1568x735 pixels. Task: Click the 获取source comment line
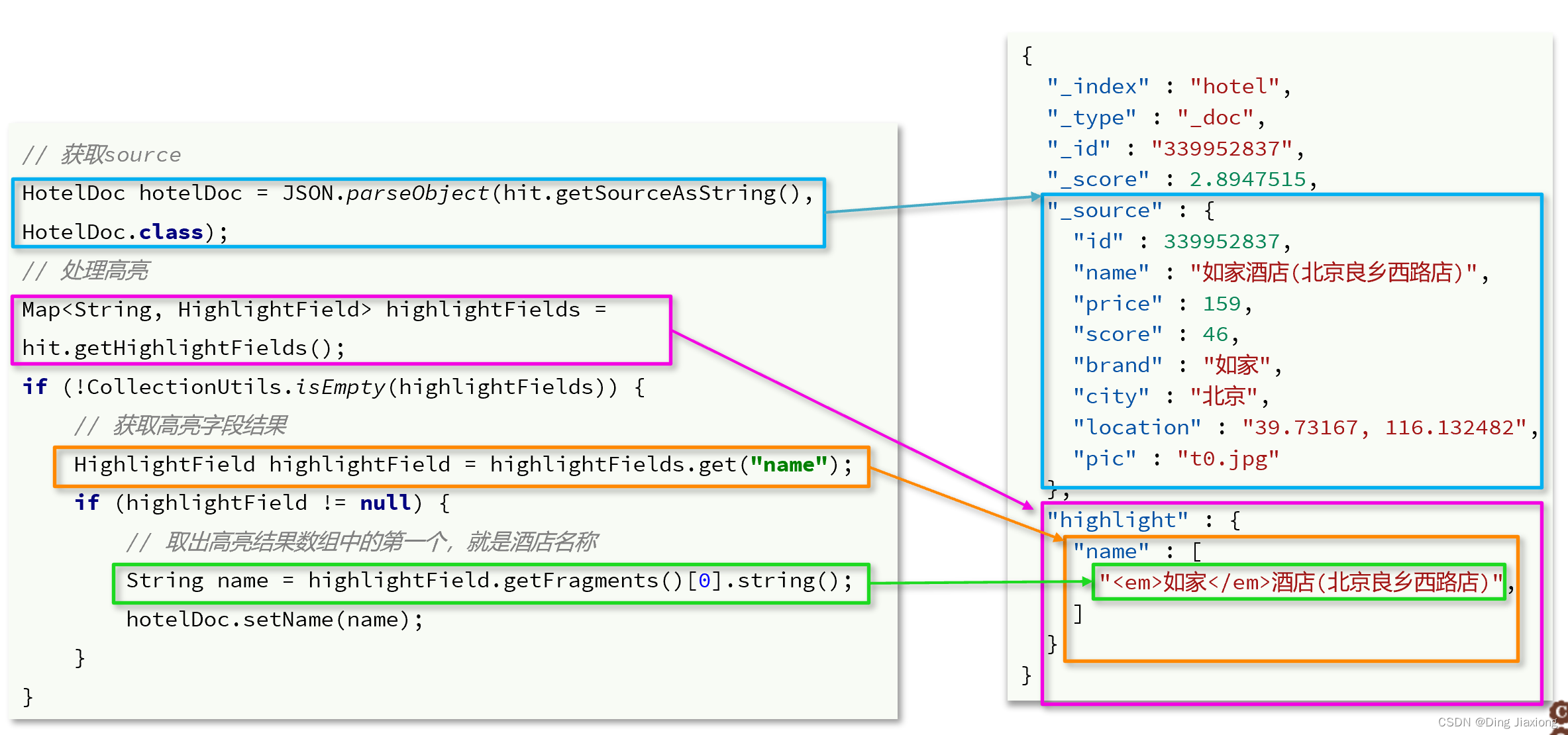coord(101,155)
